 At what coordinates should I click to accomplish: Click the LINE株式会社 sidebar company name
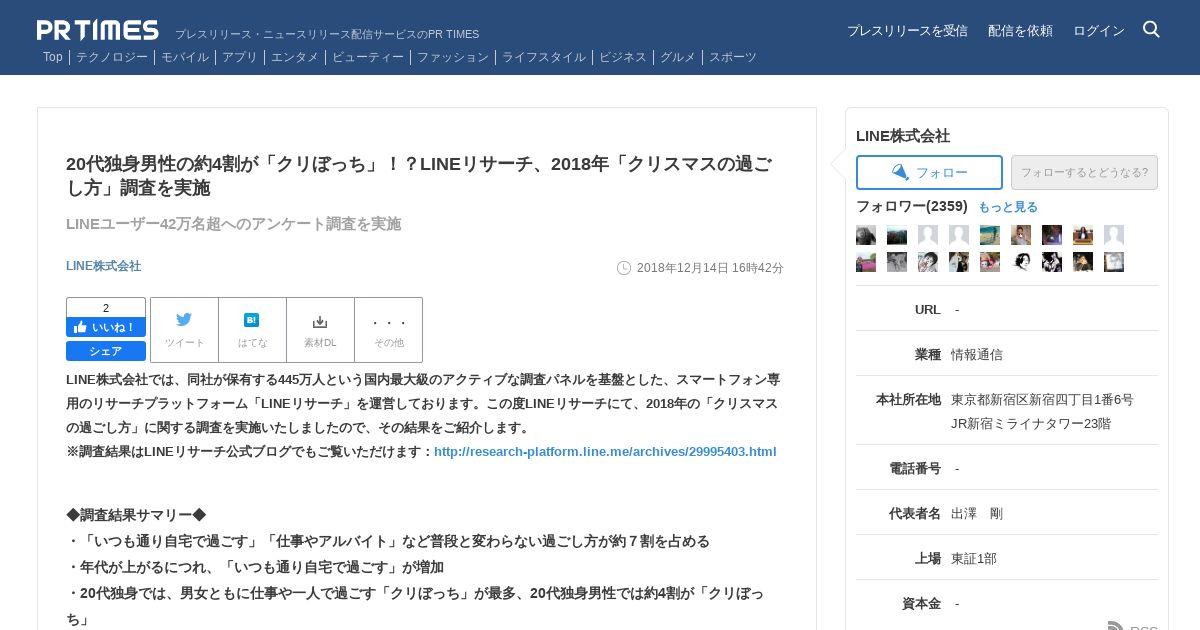(903, 136)
